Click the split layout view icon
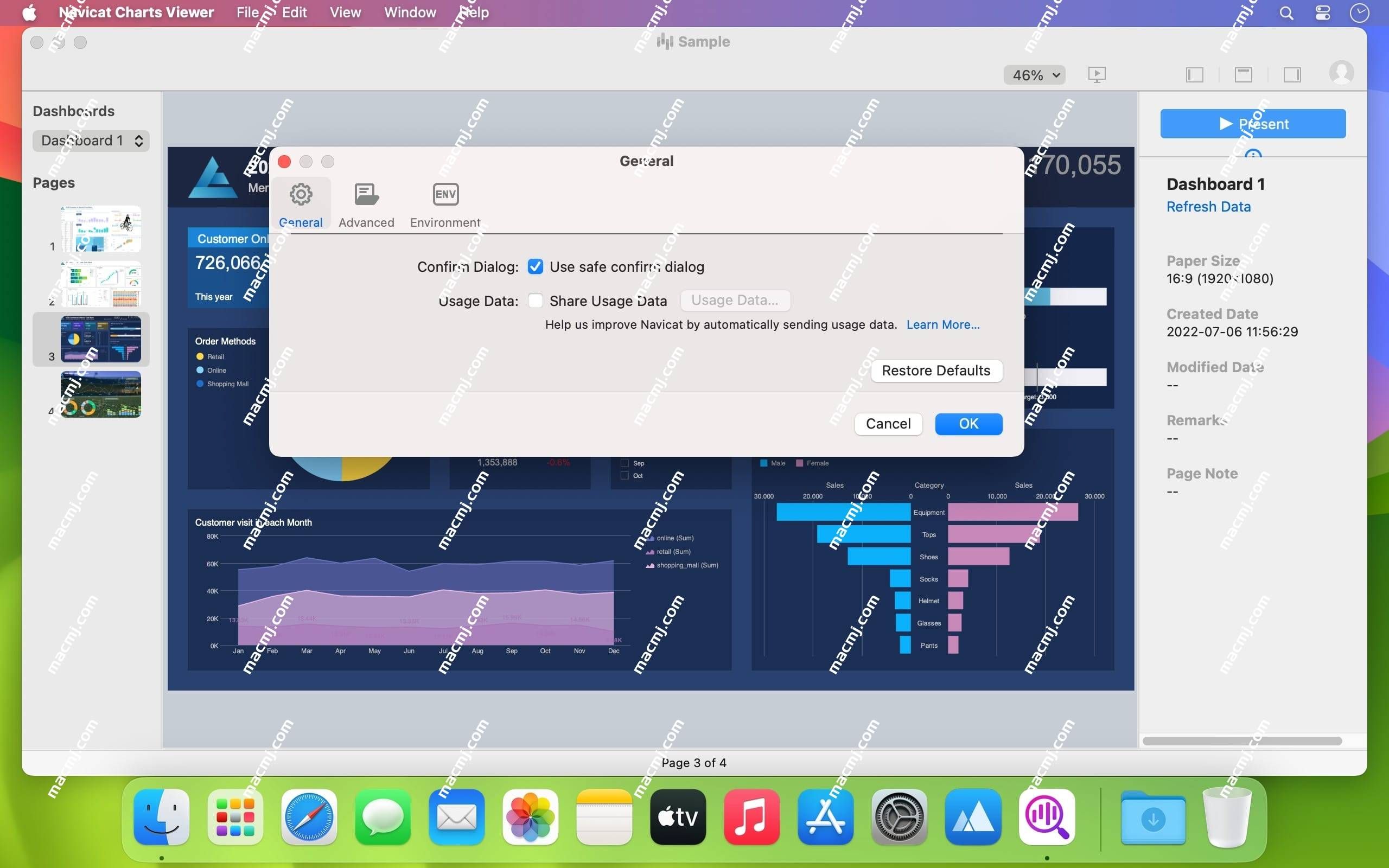Image resolution: width=1389 pixels, height=868 pixels. 1243,74
